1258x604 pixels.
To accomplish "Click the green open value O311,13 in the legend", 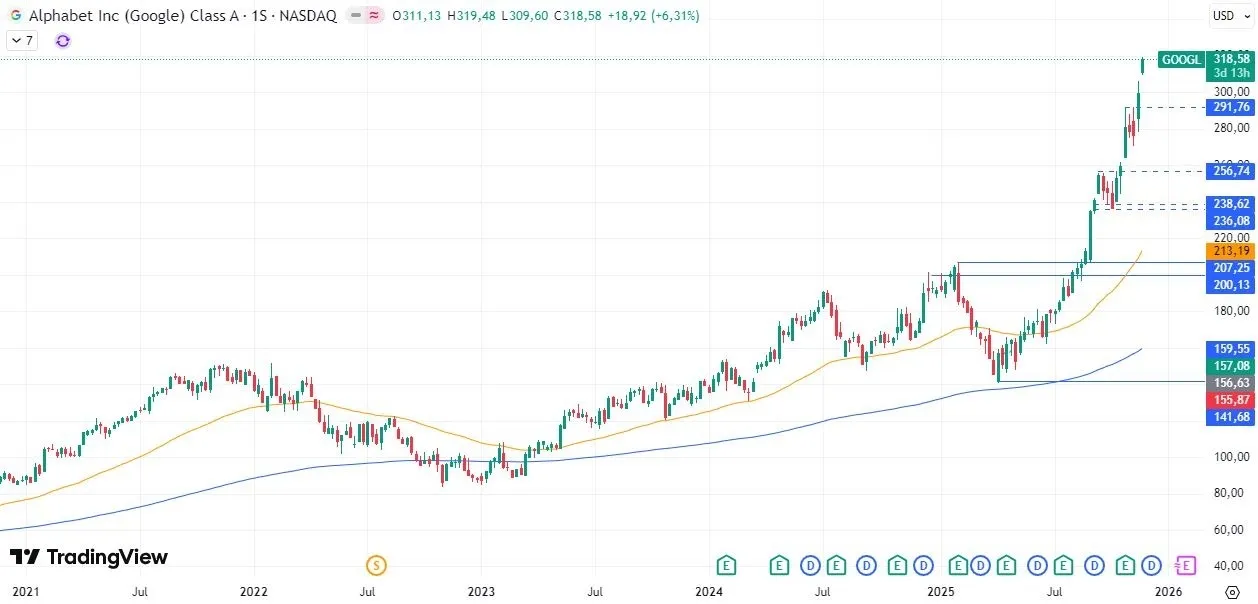I will pos(414,15).
